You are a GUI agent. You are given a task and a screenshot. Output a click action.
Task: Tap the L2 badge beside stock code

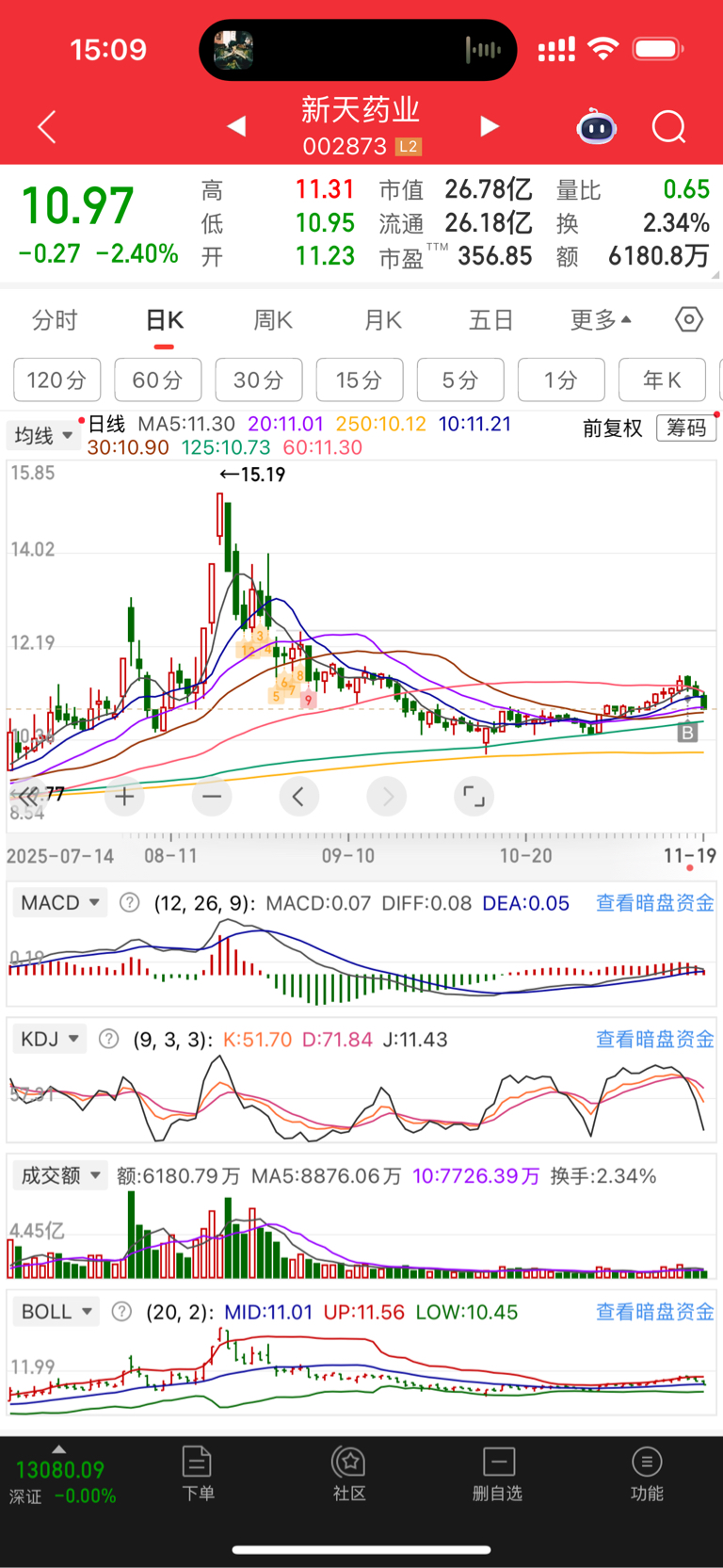(408, 147)
